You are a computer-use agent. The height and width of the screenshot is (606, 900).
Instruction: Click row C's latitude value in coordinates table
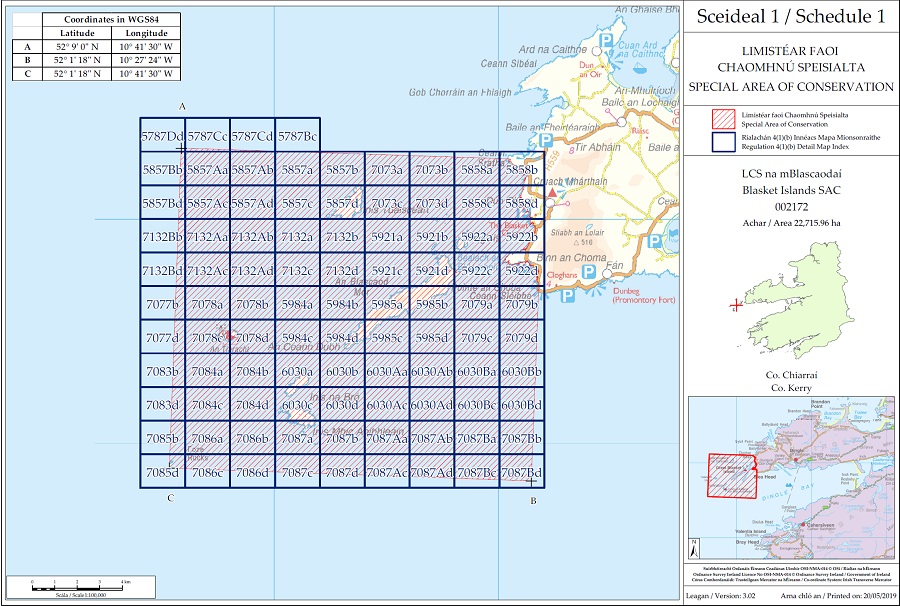click(77, 73)
